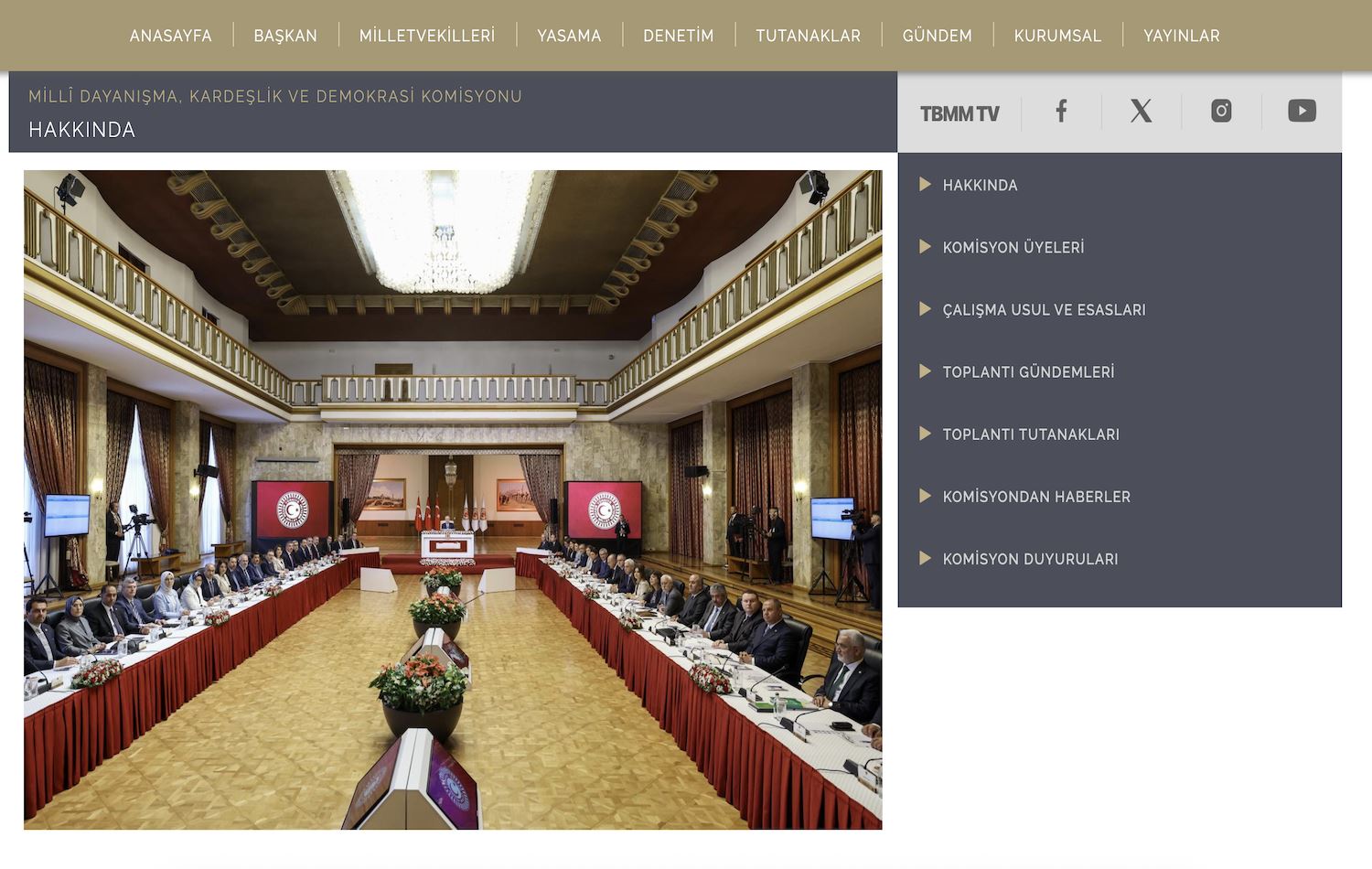1372x869 pixels.
Task: Open the Toplantı Gündemleri sidebar link
Action: 1028,372
